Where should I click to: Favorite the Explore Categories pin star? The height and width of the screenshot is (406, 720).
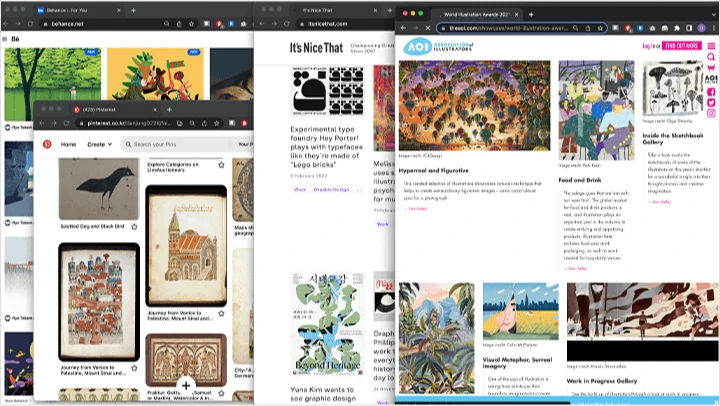[221, 165]
